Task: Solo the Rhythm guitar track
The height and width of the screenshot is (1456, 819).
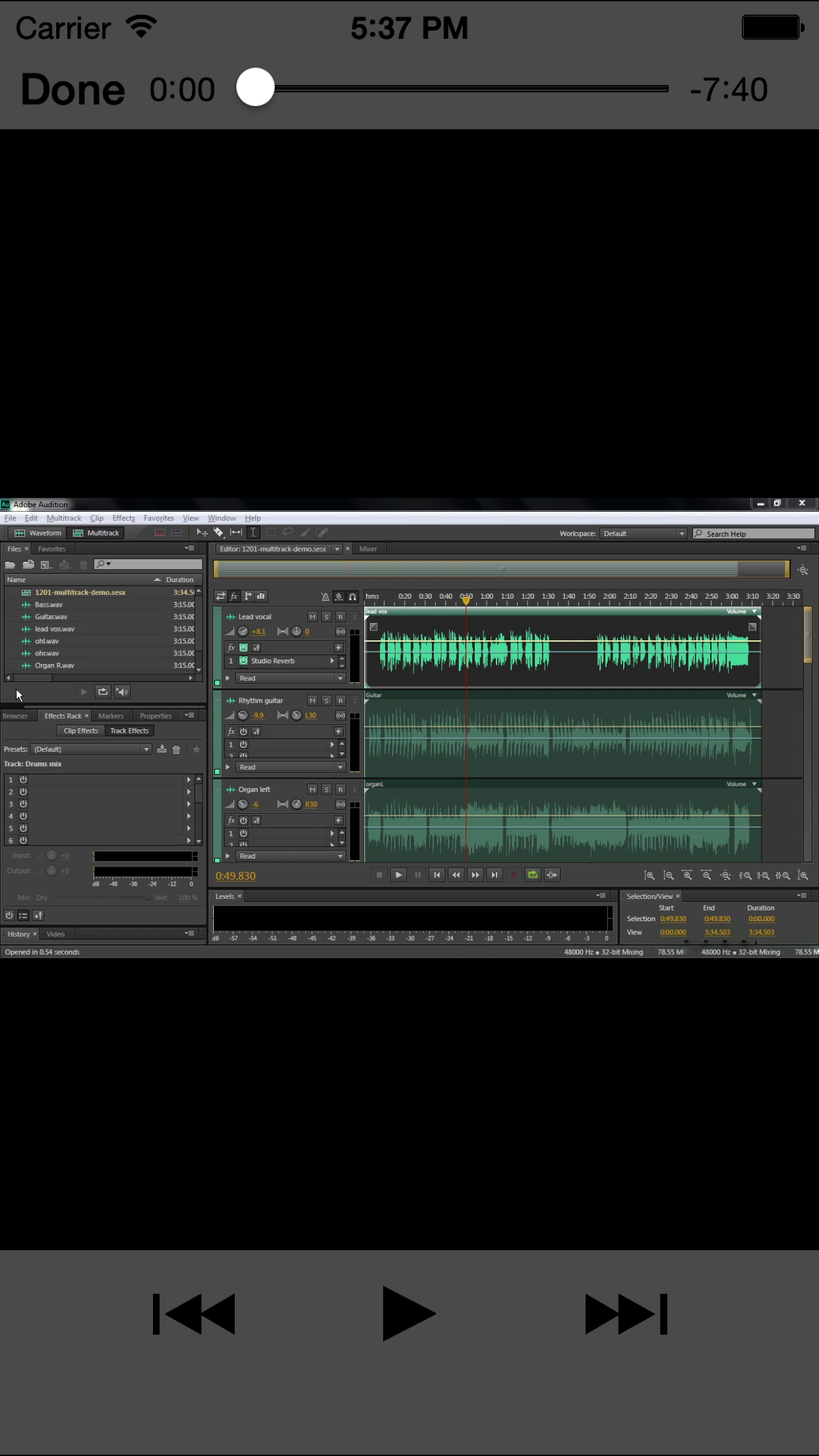Action: [x=326, y=700]
